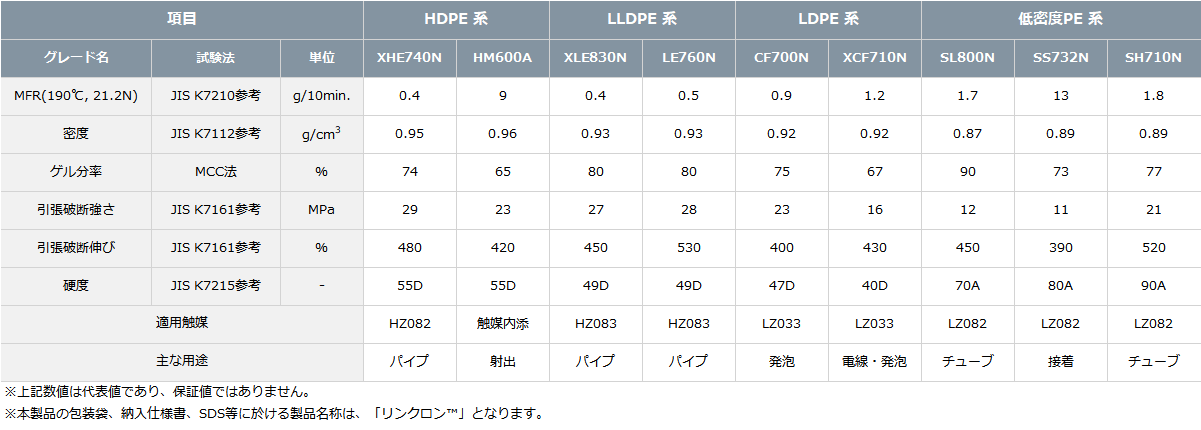Click the SH710N grade cell
The width and height of the screenshot is (1201, 430).
point(1154,58)
